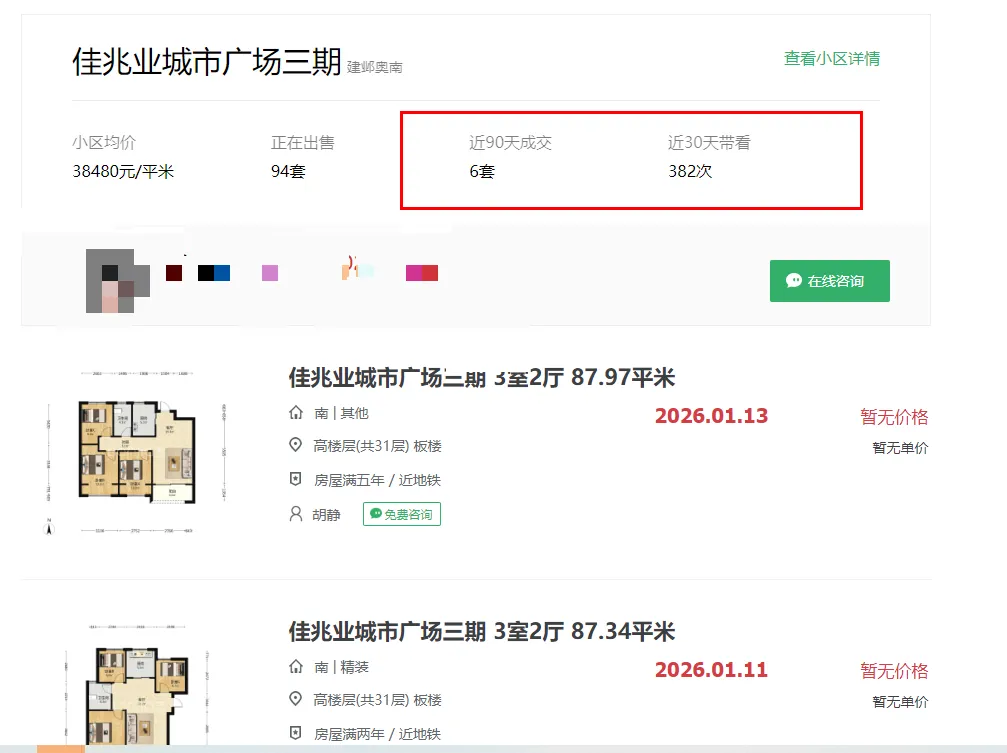Click the 正在出售 label

[x=302, y=143]
